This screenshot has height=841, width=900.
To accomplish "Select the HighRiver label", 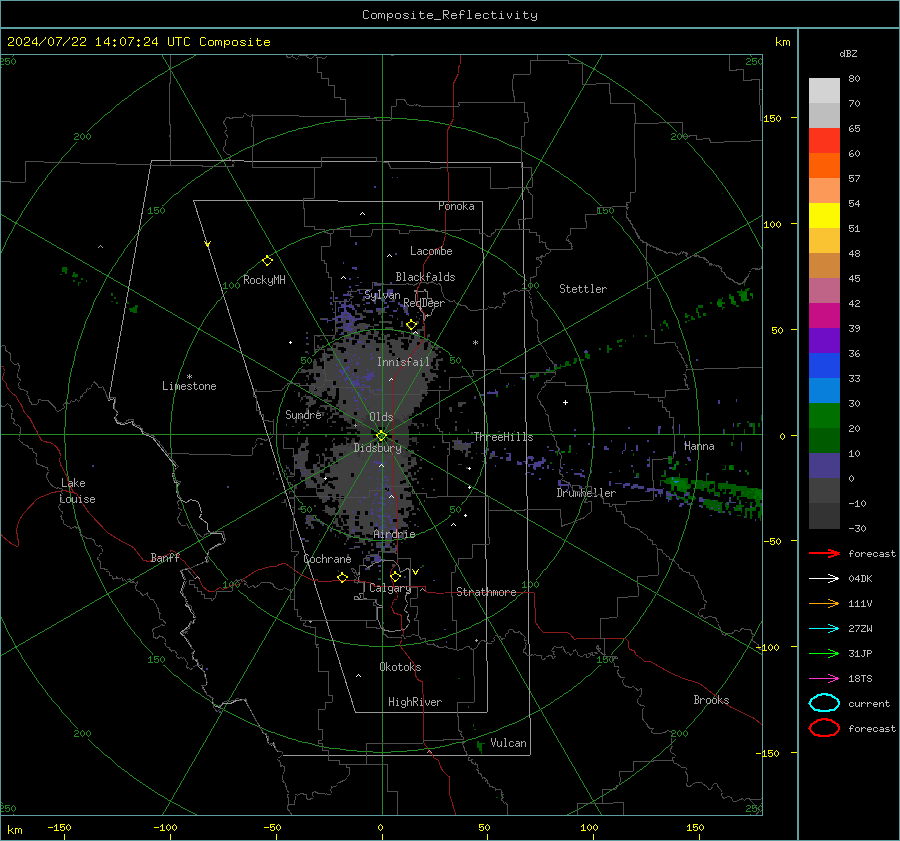I will (x=415, y=702).
